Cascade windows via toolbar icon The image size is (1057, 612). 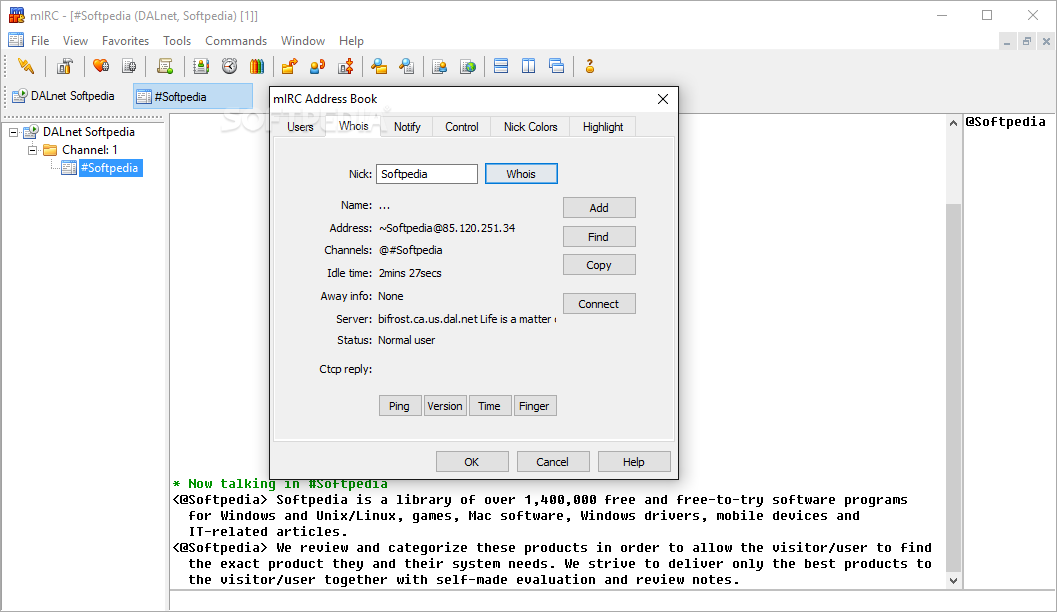[557, 66]
